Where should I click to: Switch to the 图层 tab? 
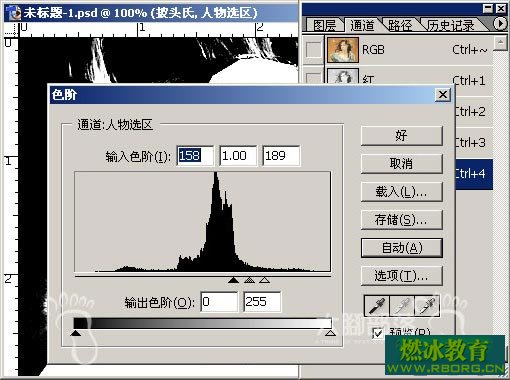324,25
